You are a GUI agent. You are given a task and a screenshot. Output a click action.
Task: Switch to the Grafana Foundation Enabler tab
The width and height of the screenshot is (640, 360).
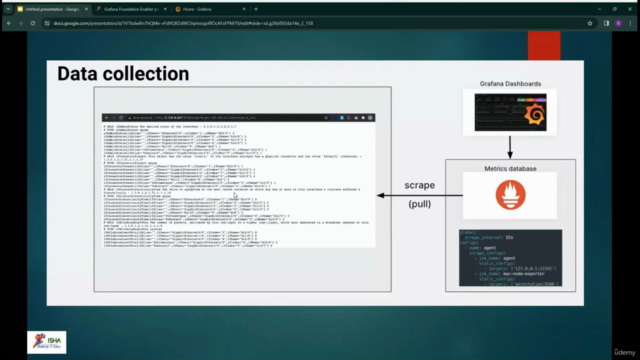pyautogui.click(x=130, y=9)
